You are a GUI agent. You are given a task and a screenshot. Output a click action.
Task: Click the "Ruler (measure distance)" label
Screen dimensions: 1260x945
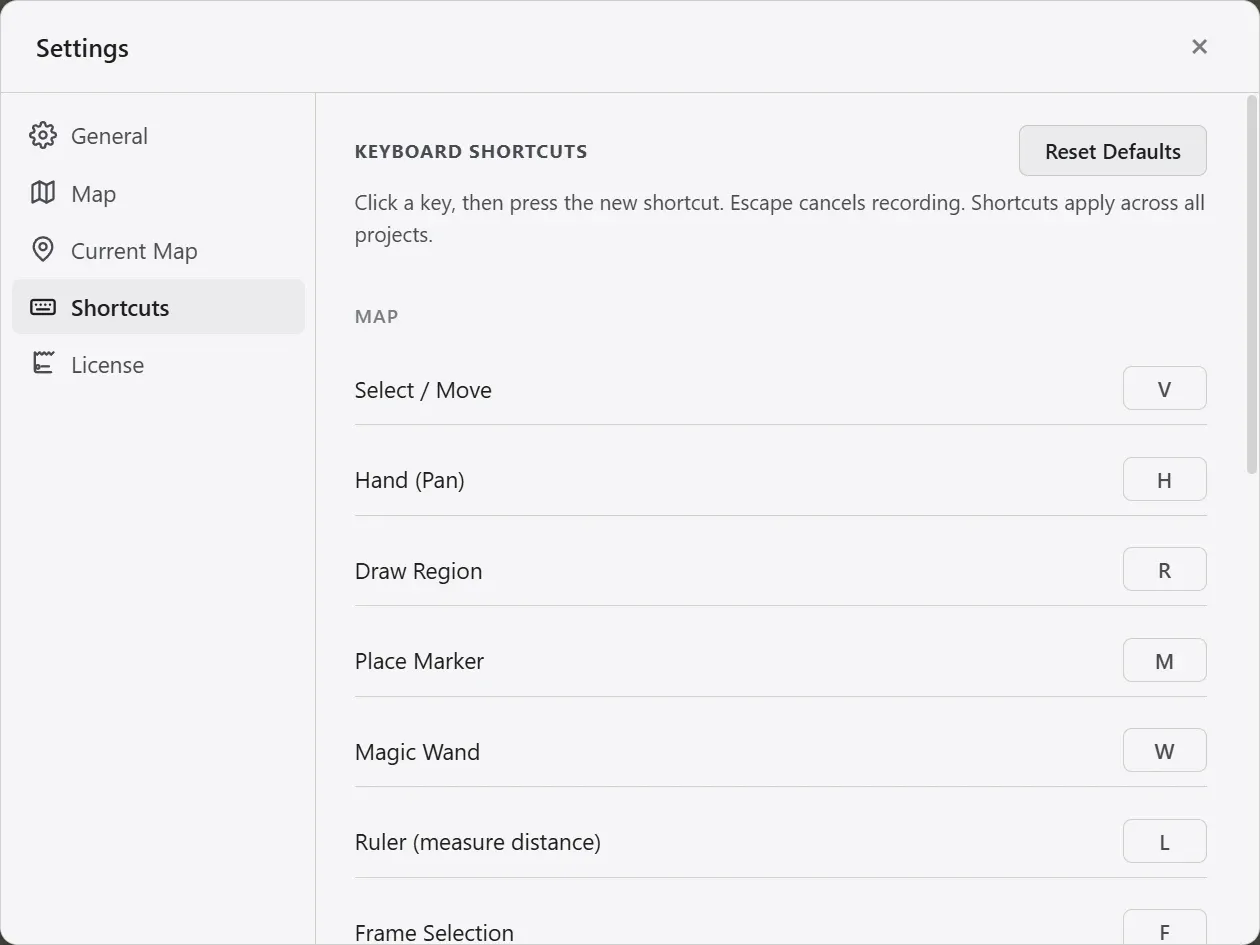[x=478, y=842]
